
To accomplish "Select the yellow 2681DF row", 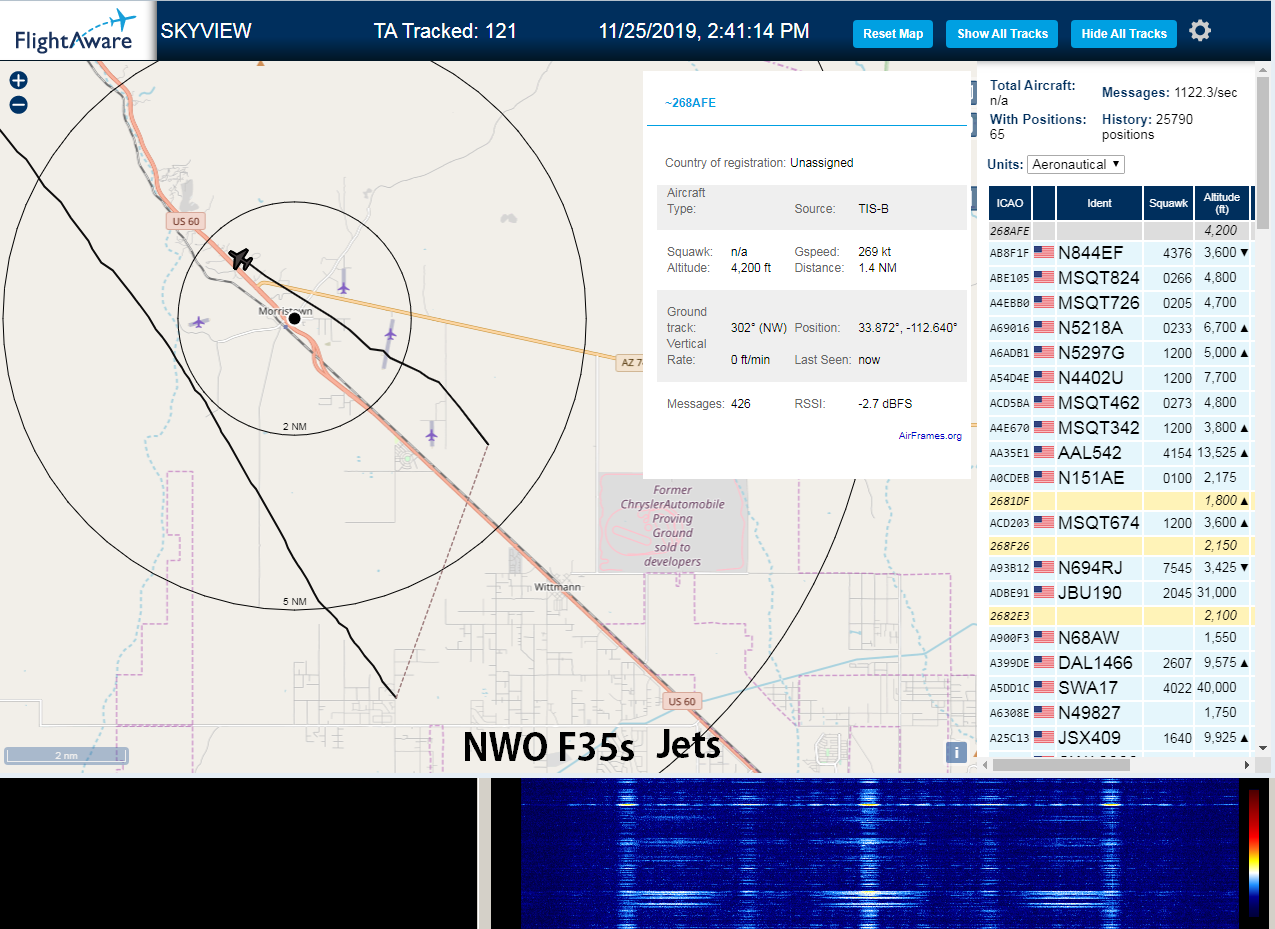I will [x=1120, y=500].
